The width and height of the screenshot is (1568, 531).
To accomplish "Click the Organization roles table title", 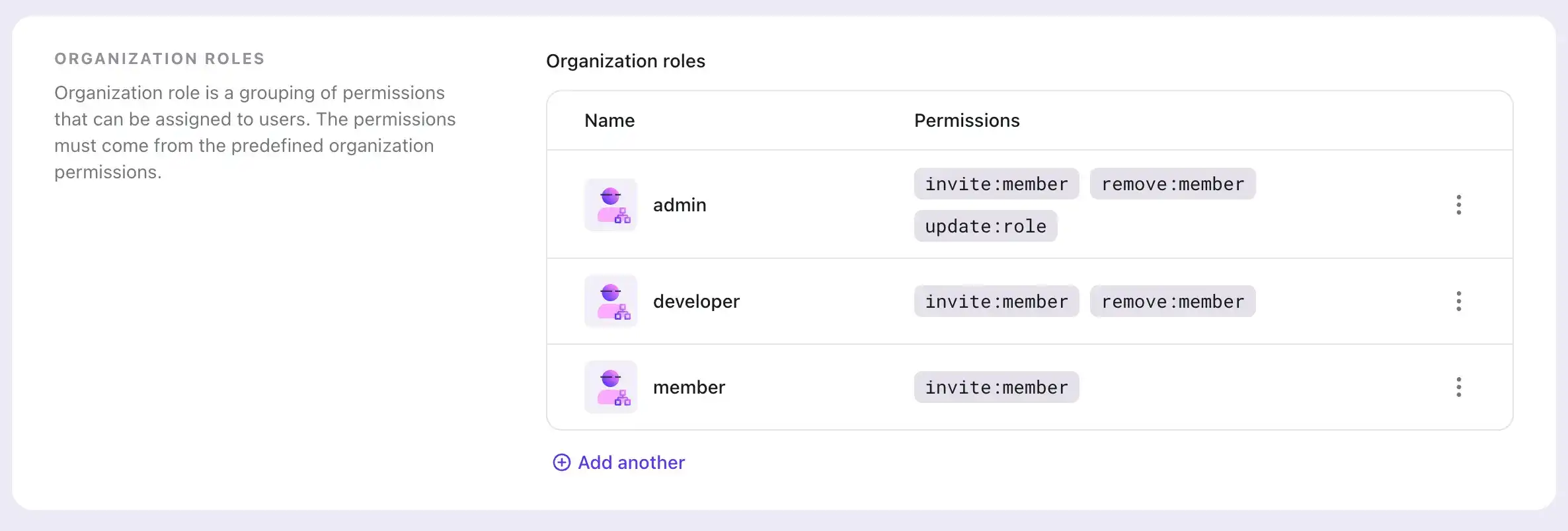I will point(625,61).
